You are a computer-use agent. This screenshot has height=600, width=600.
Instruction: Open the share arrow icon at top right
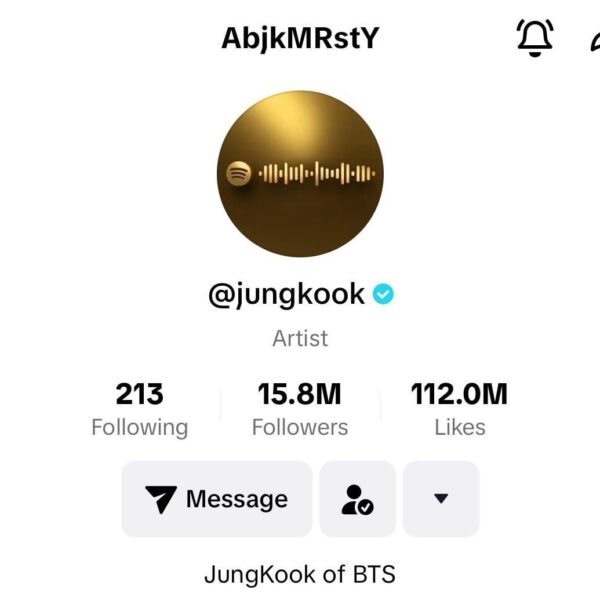tap(595, 41)
